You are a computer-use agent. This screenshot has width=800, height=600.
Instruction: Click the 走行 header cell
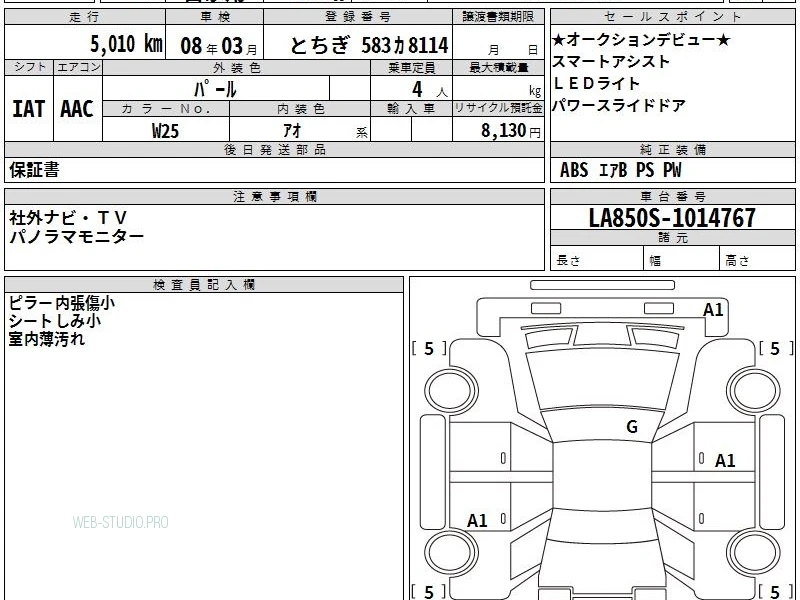point(85,17)
